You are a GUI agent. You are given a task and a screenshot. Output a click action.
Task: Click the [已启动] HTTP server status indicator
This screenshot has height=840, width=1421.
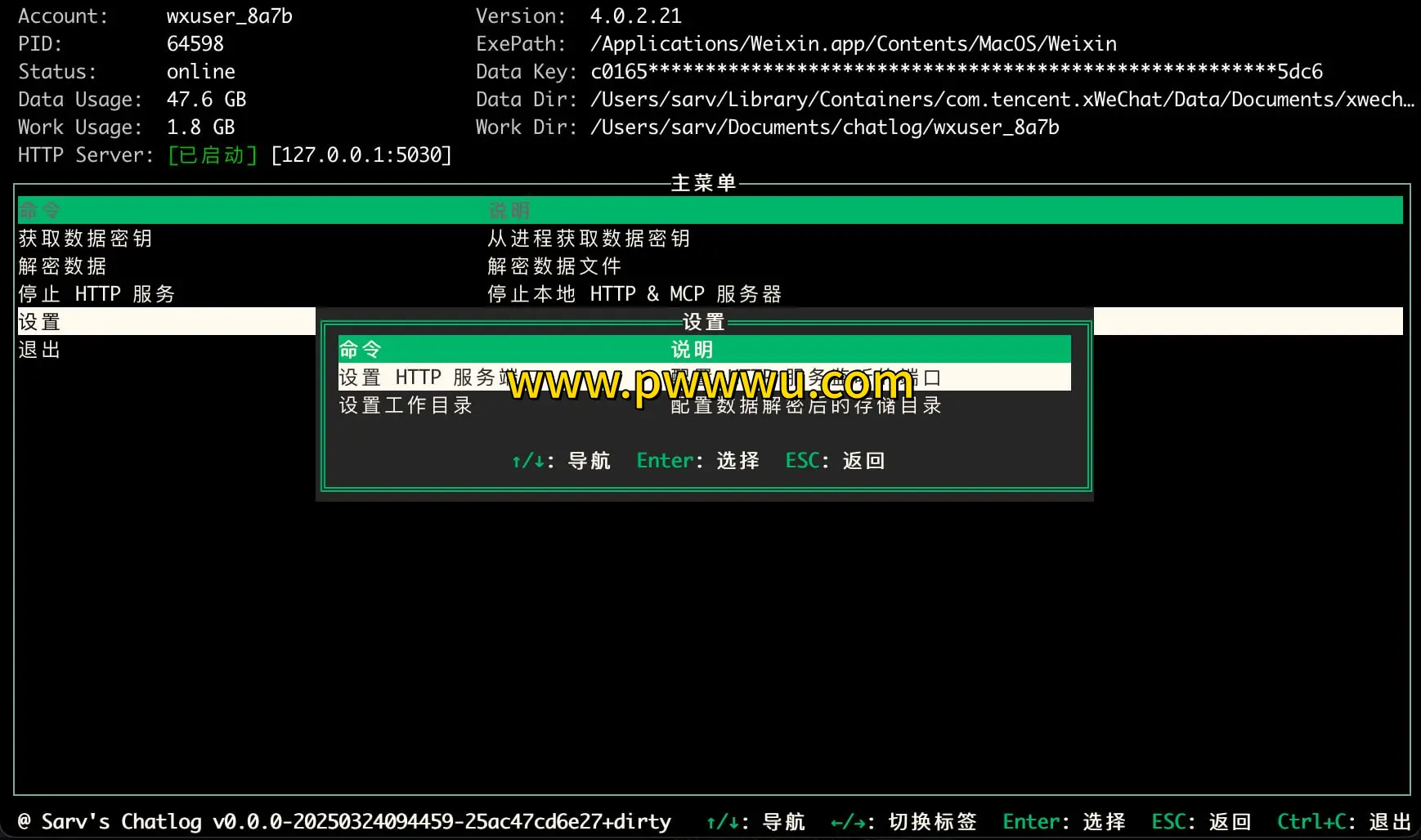(211, 154)
